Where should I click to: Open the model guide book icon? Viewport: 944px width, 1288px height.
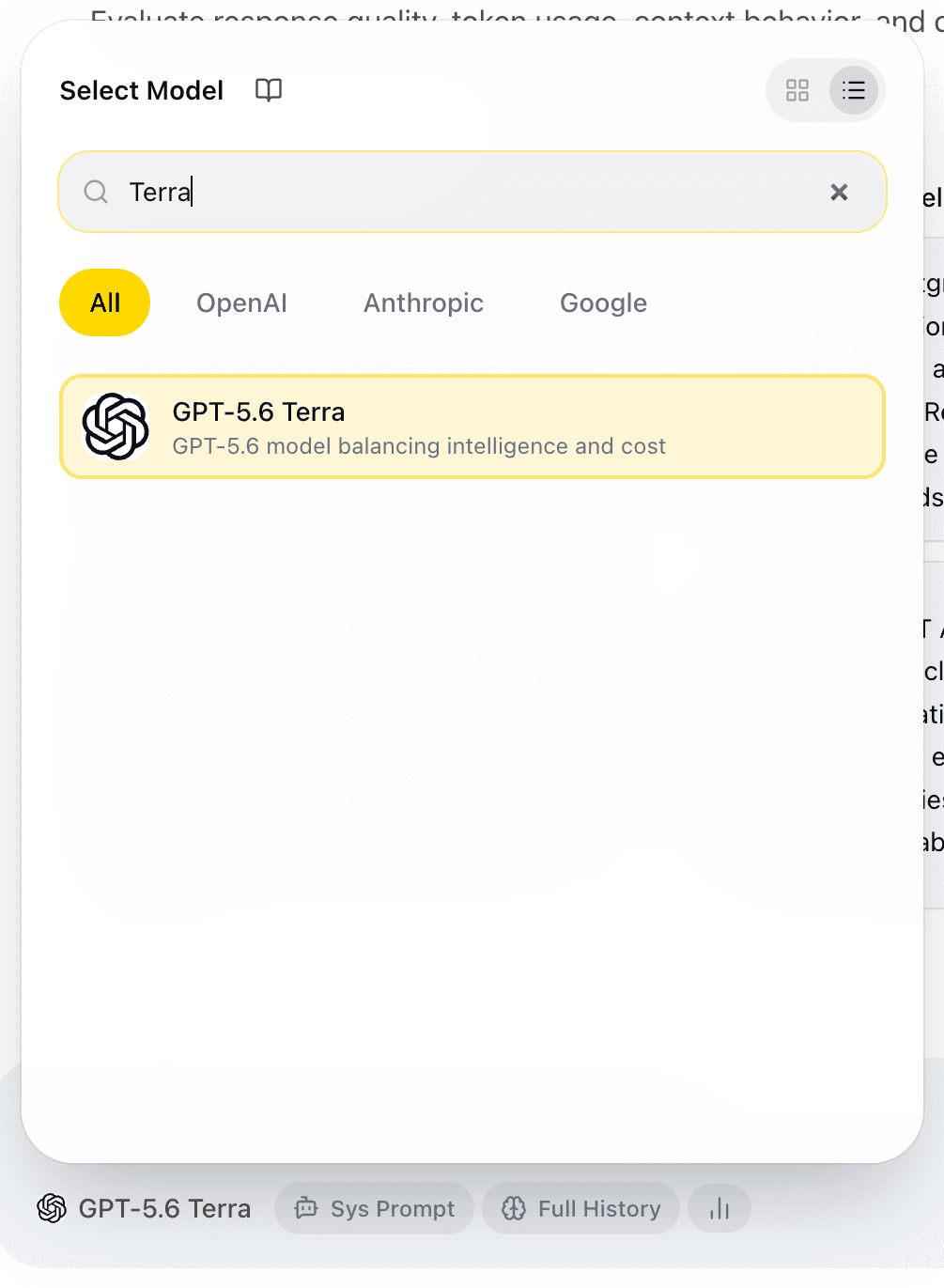tap(269, 90)
